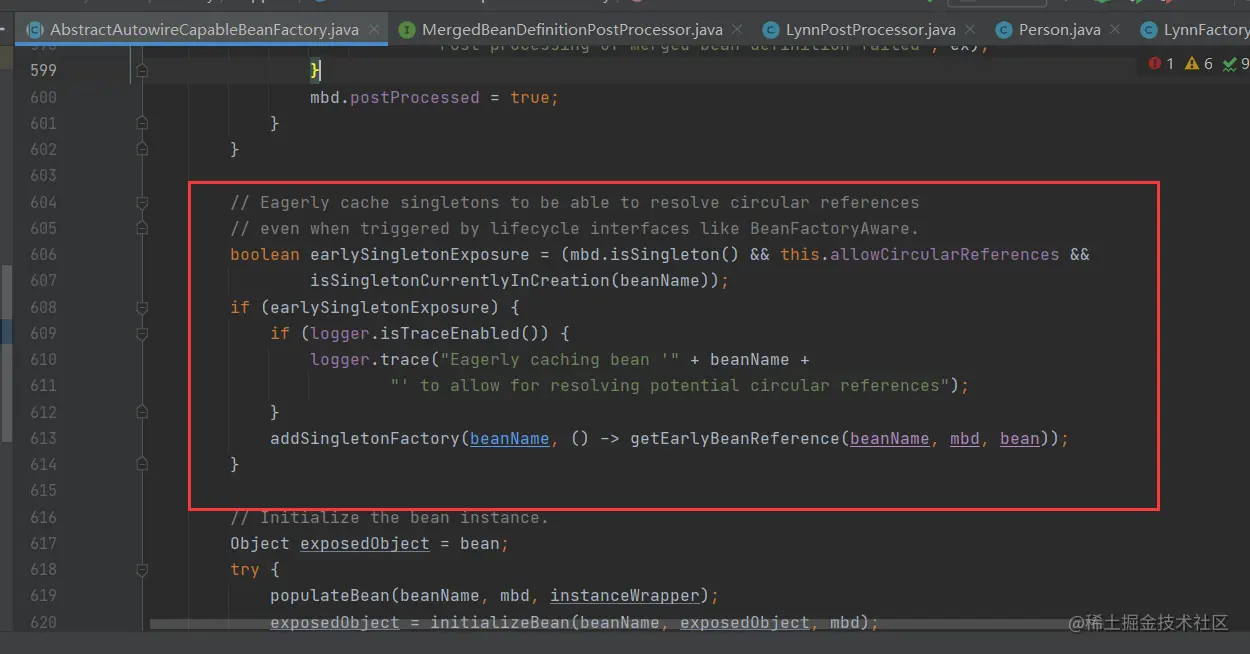Open the LynnFactory tab
The height and width of the screenshot is (654, 1250).
pyautogui.click(x=1206, y=30)
